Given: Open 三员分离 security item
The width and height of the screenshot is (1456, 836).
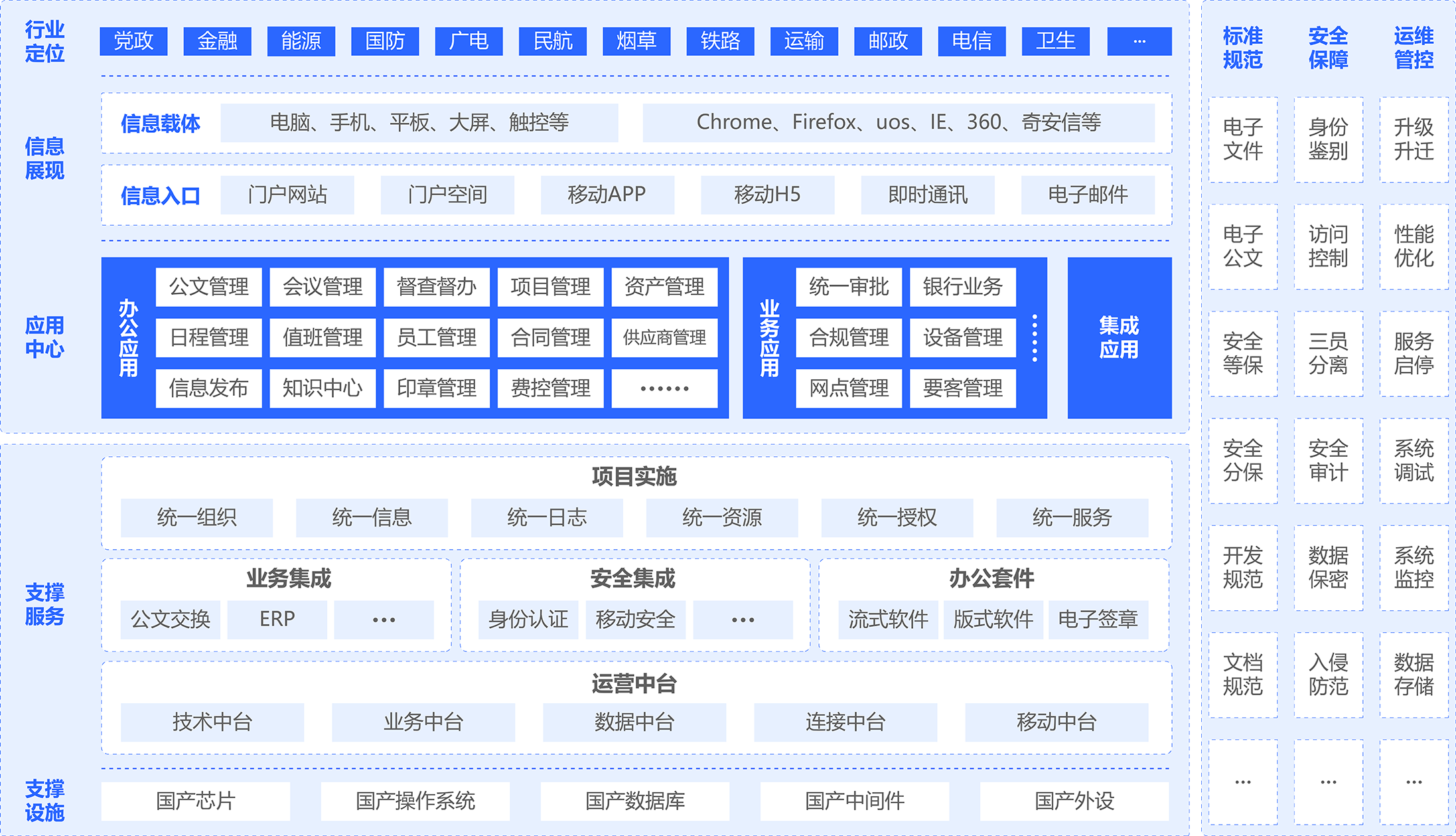Looking at the screenshot, I should [x=1328, y=353].
